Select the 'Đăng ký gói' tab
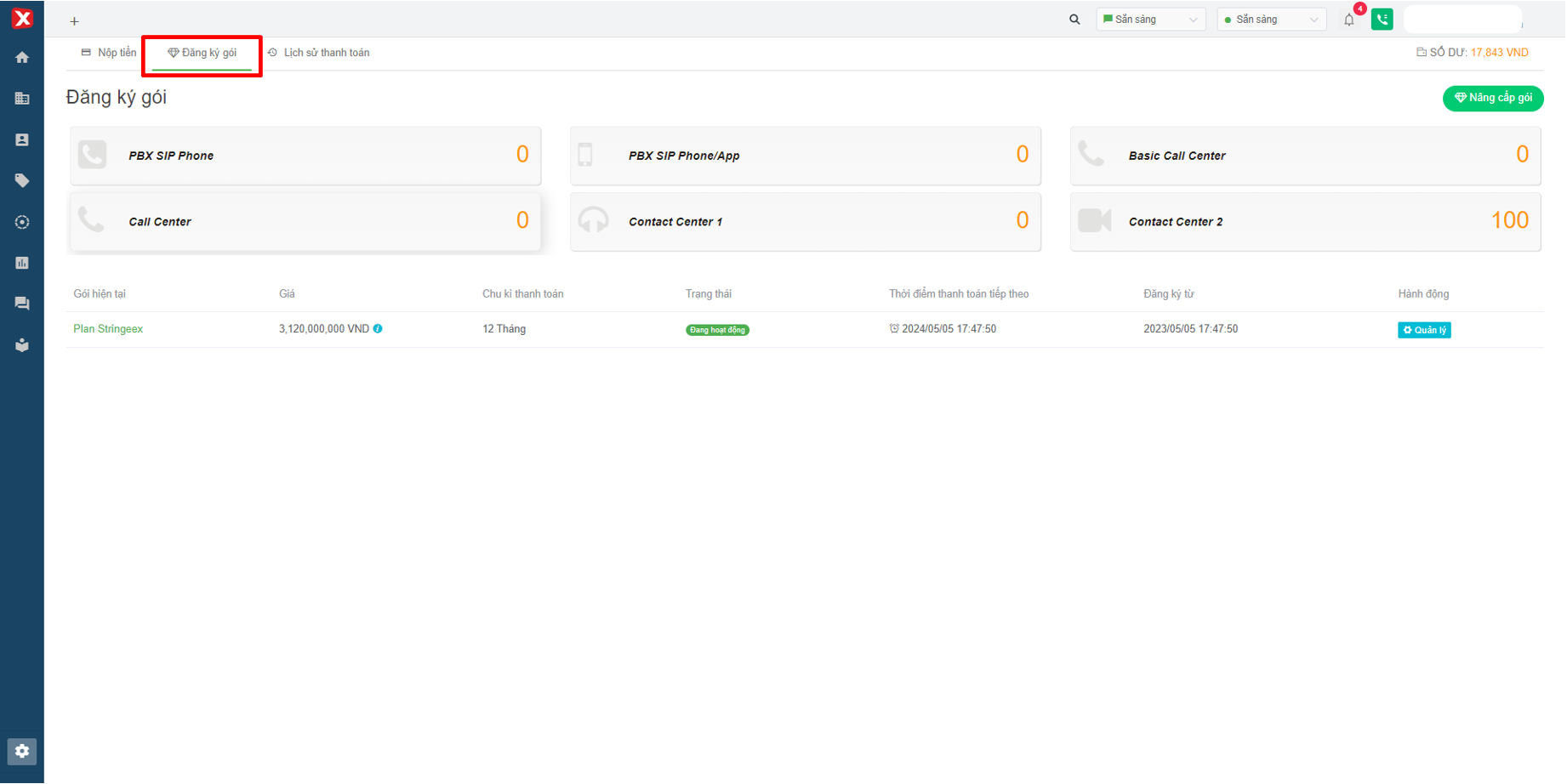Screen dimensions: 1567x784 (202, 53)
